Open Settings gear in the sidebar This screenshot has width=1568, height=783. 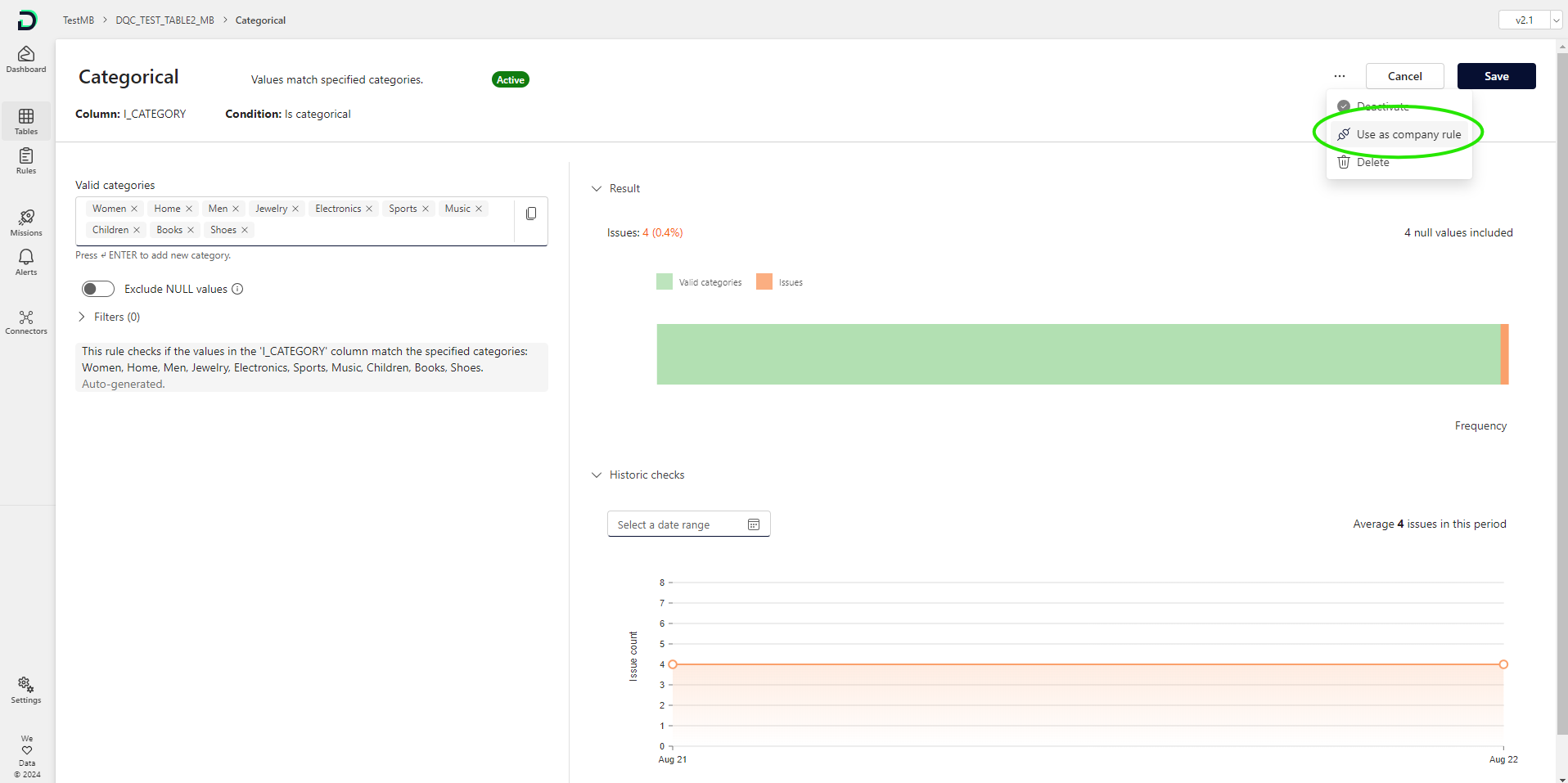26,690
